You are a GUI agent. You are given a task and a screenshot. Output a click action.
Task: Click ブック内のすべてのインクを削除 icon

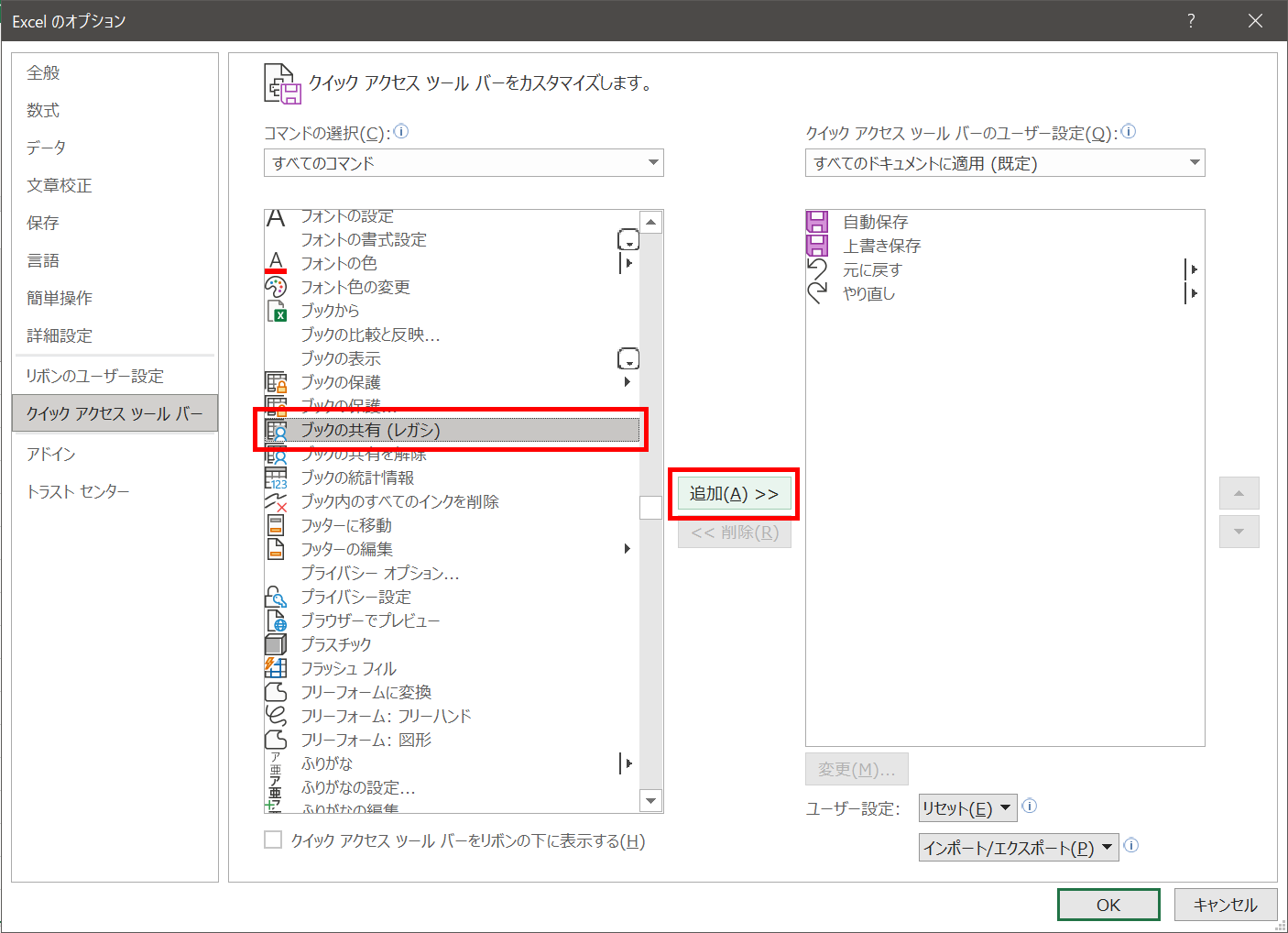276,501
